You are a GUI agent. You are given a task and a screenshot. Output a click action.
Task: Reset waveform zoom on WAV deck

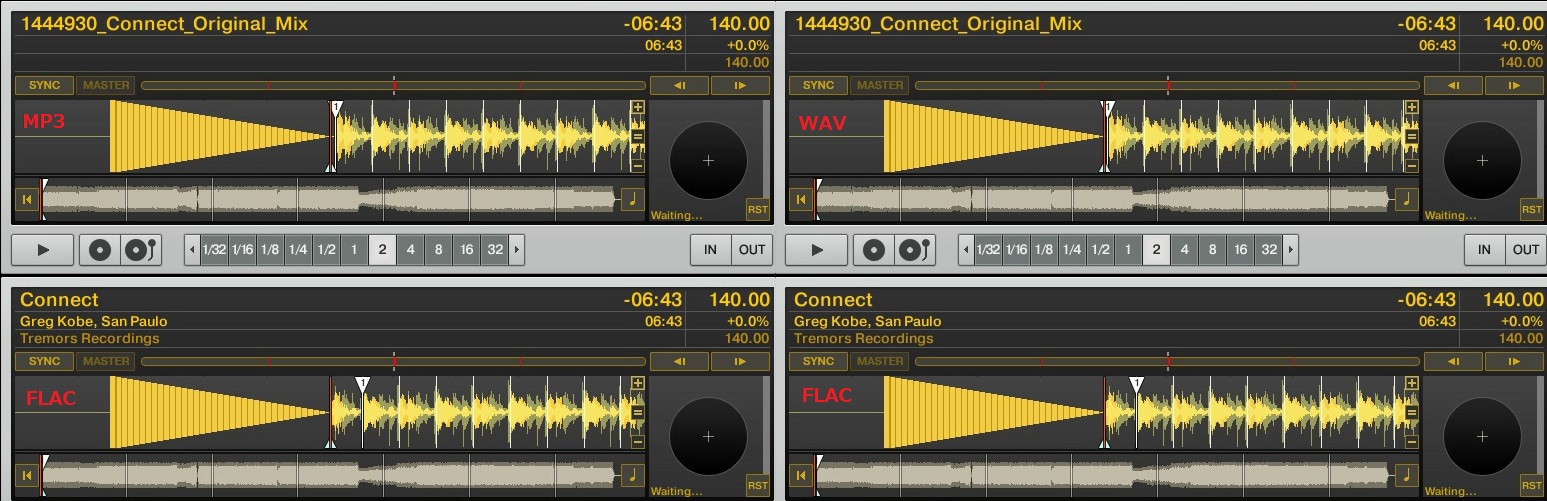[1412, 137]
